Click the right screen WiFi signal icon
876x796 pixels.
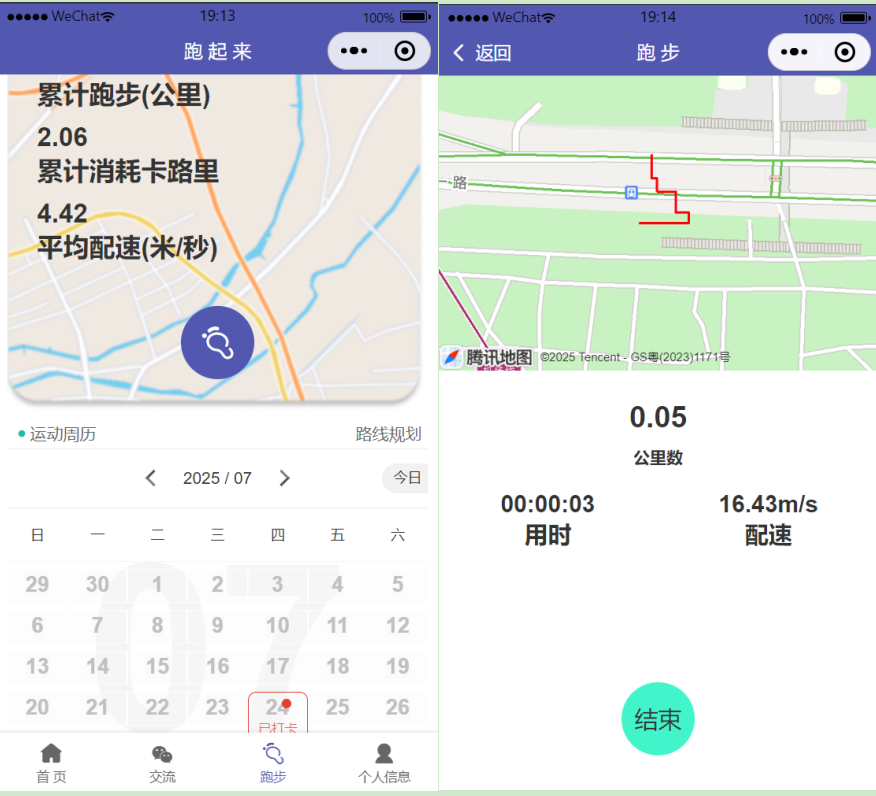tap(549, 18)
